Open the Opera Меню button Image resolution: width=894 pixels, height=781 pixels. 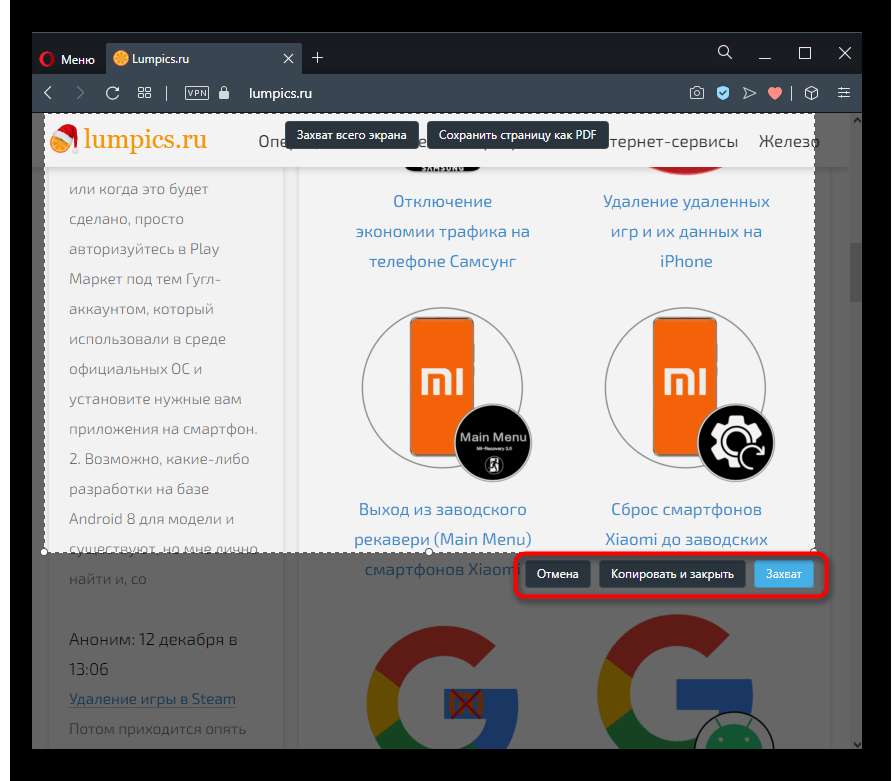click(67, 59)
